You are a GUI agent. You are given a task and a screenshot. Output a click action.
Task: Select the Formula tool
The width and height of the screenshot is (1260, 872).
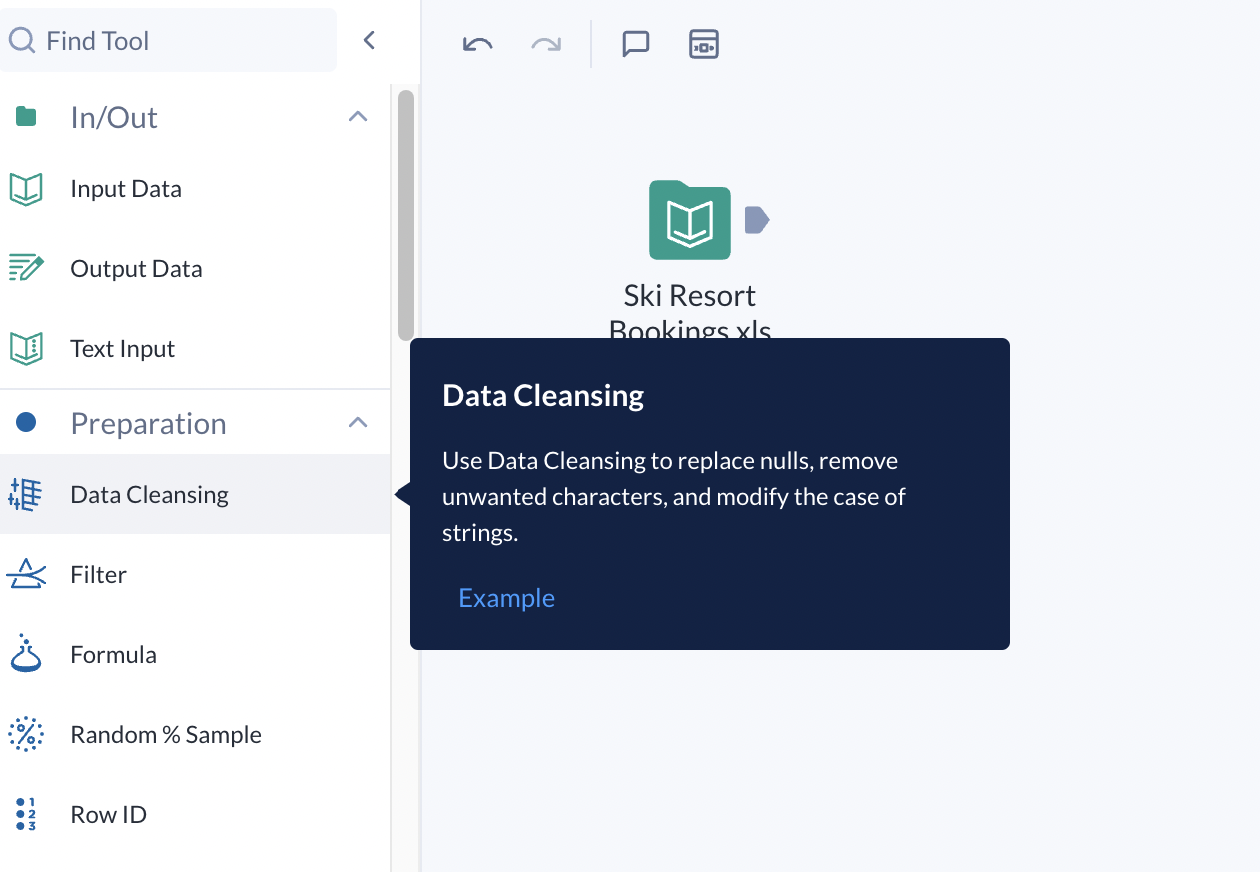pos(113,654)
